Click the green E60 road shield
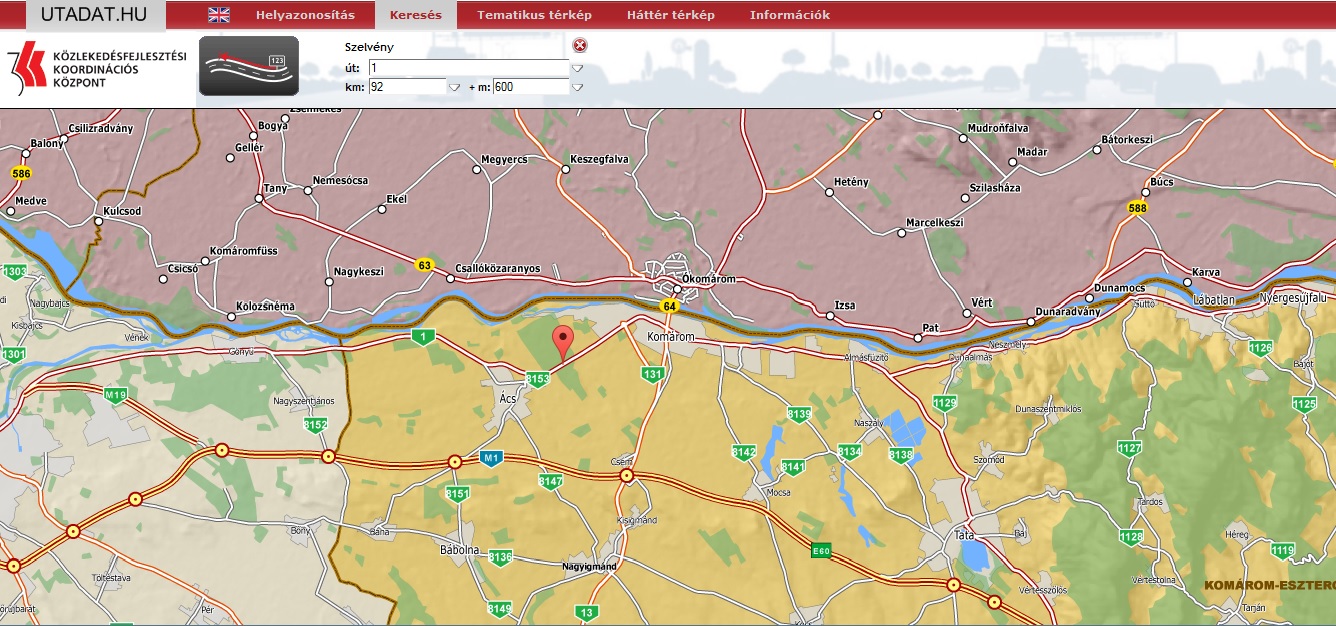This screenshot has height=626, width=1336. point(821,550)
